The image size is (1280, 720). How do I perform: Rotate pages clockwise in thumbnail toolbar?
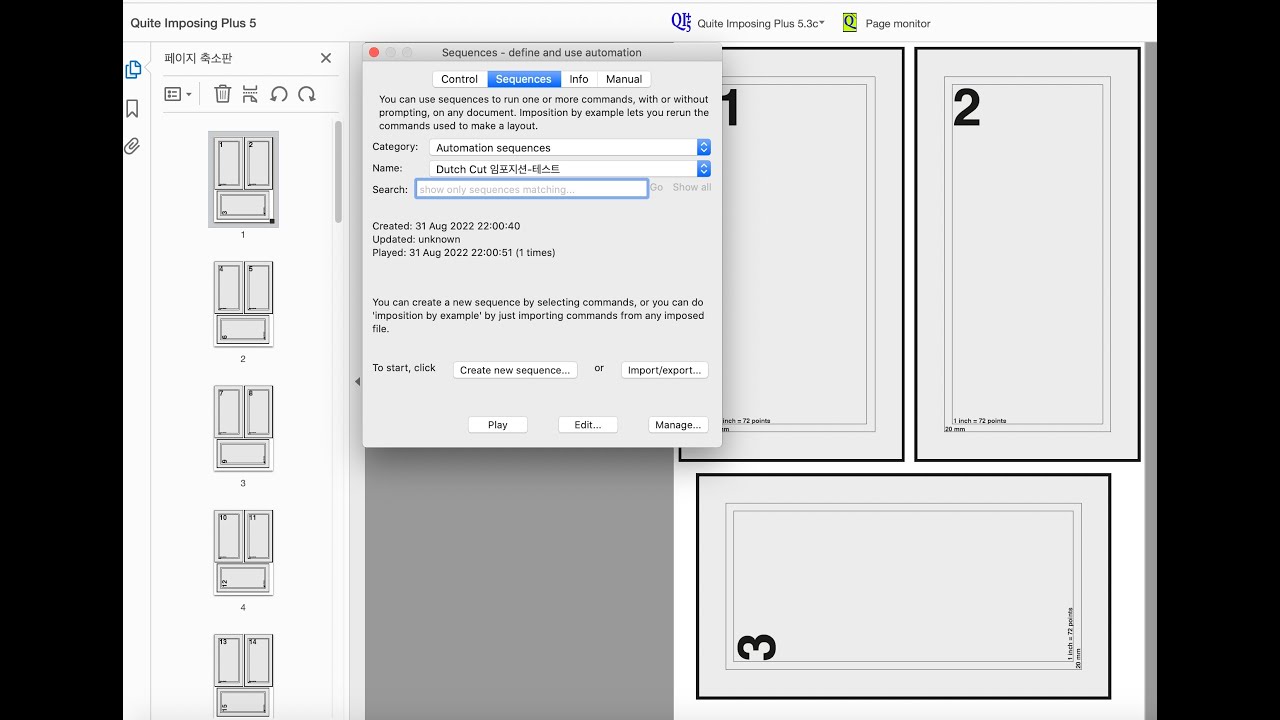click(307, 94)
